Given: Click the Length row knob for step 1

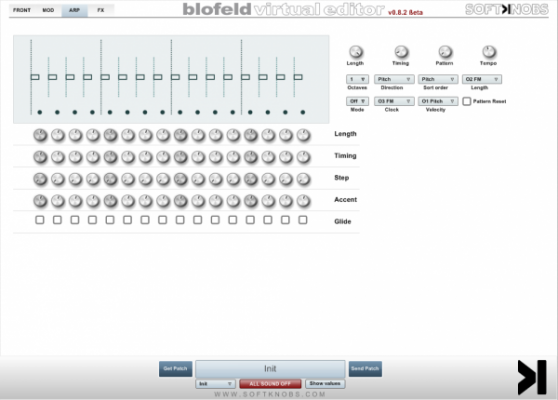Looking at the screenshot, I should [x=40, y=135].
